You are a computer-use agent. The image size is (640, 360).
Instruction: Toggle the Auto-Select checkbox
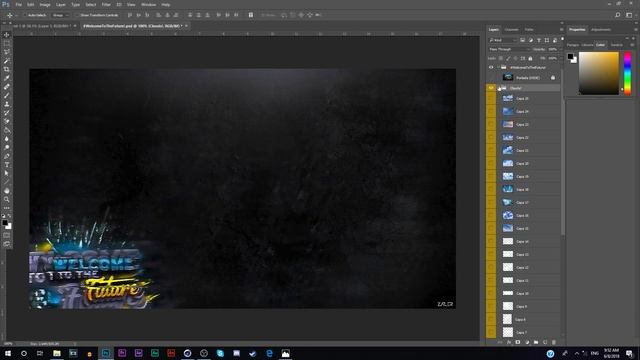click(24, 15)
